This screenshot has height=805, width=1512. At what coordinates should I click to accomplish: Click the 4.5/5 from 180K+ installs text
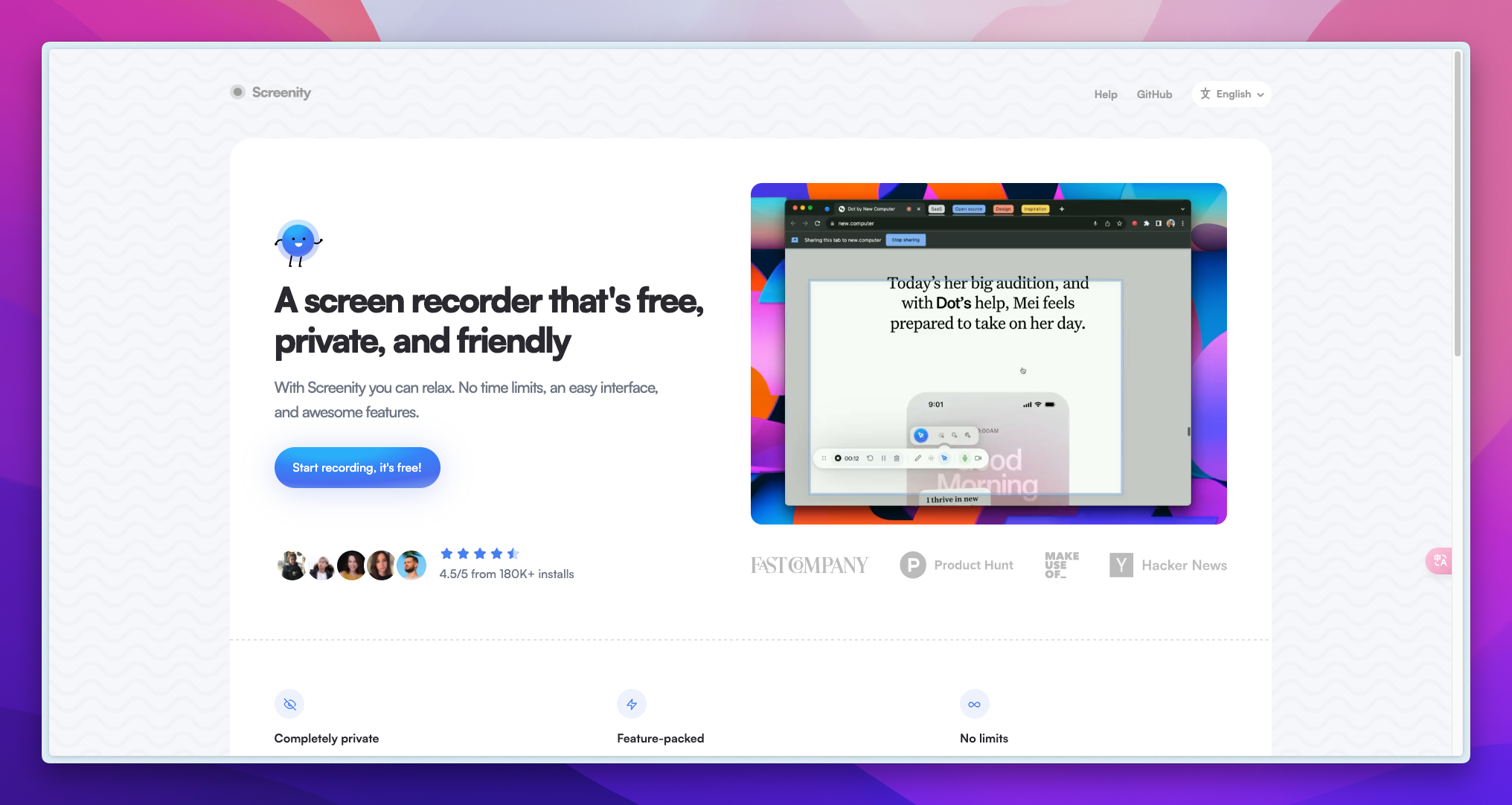click(507, 574)
